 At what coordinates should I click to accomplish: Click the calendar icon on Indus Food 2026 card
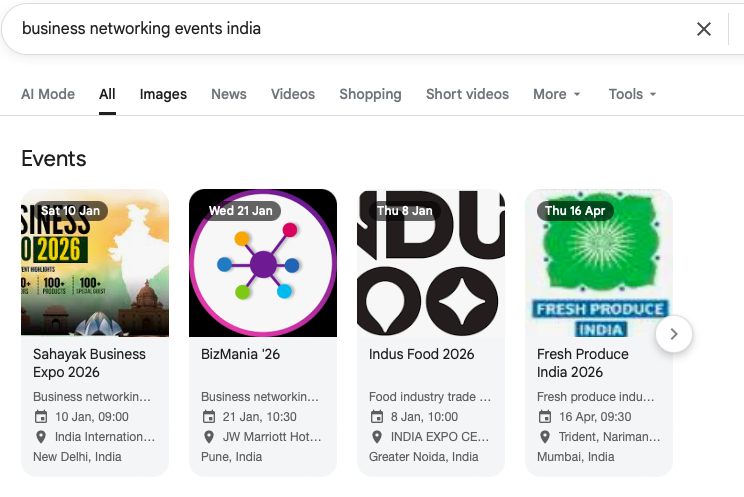pyautogui.click(x=377, y=417)
